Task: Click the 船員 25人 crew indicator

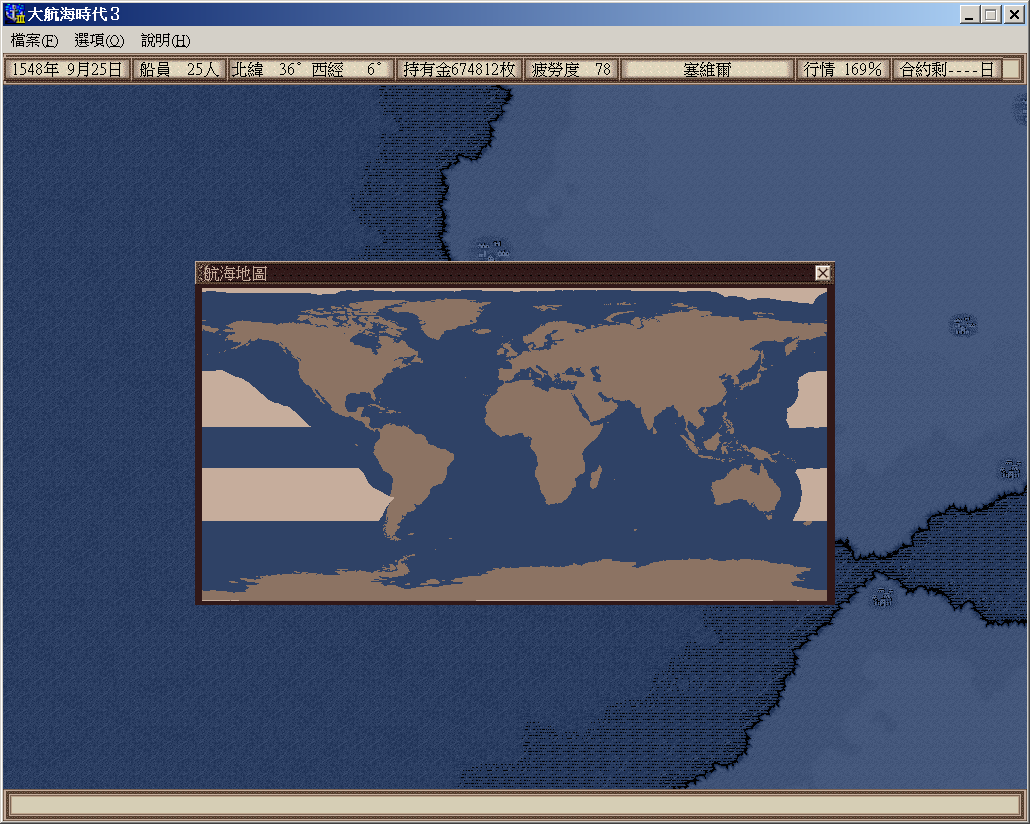Action: tap(179, 69)
